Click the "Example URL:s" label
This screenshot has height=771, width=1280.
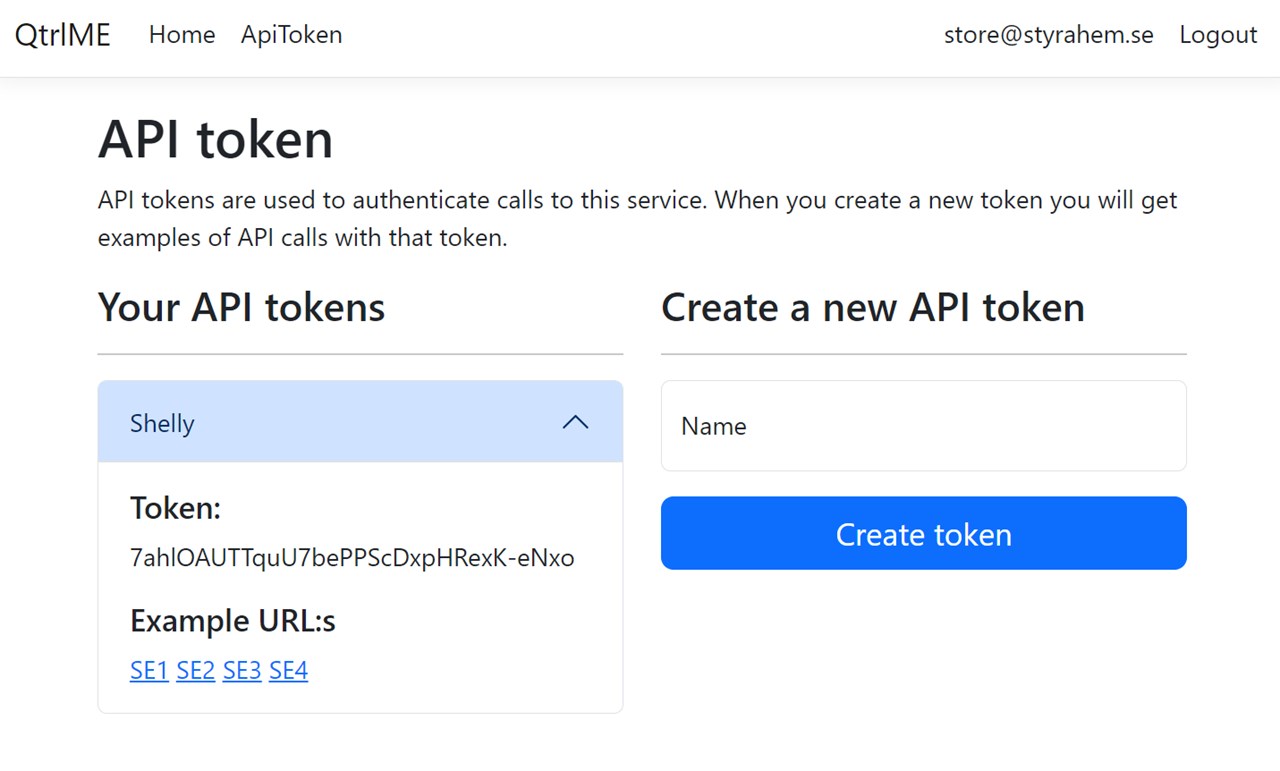click(232, 621)
